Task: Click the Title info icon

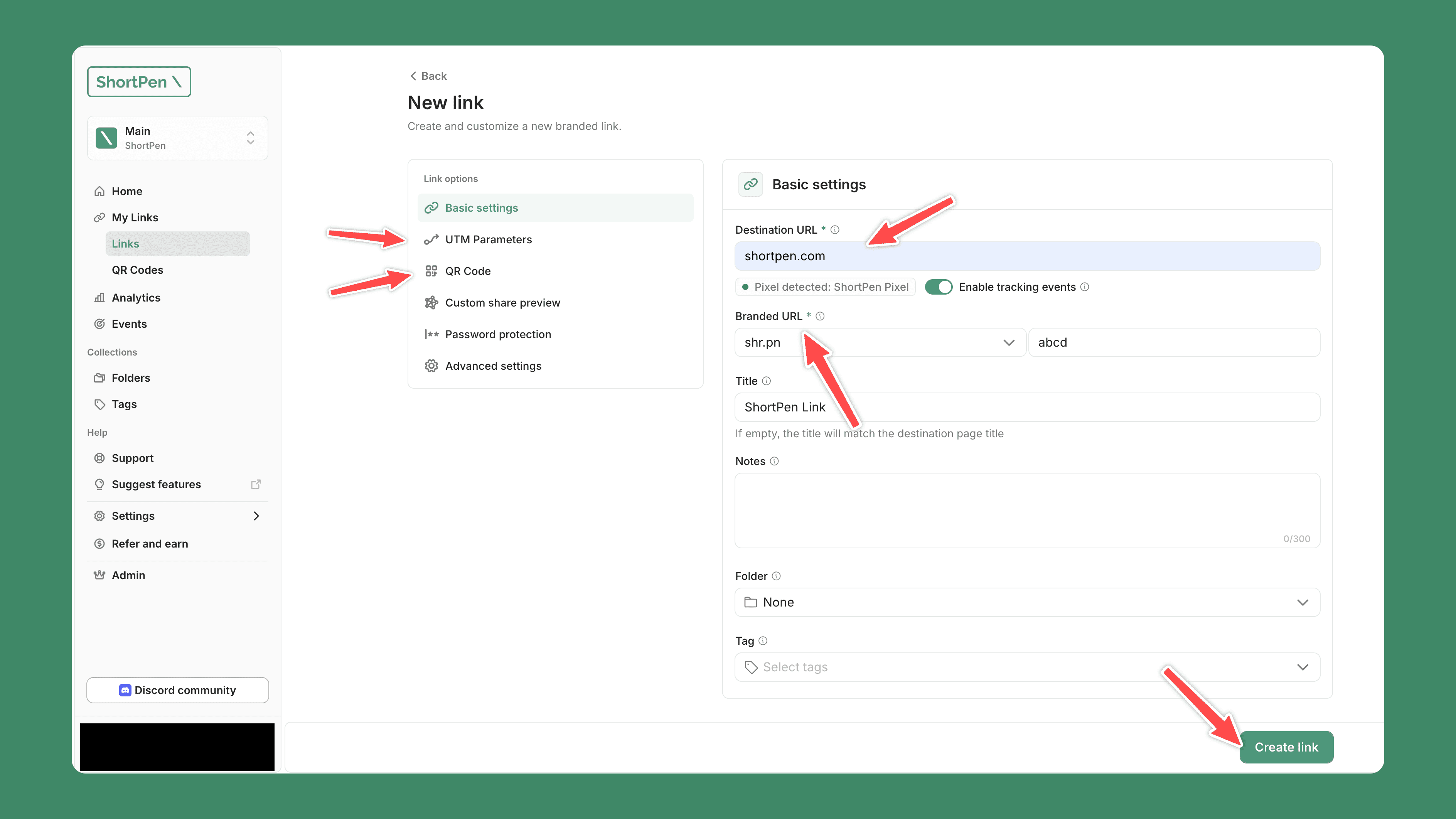Action: click(x=767, y=381)
